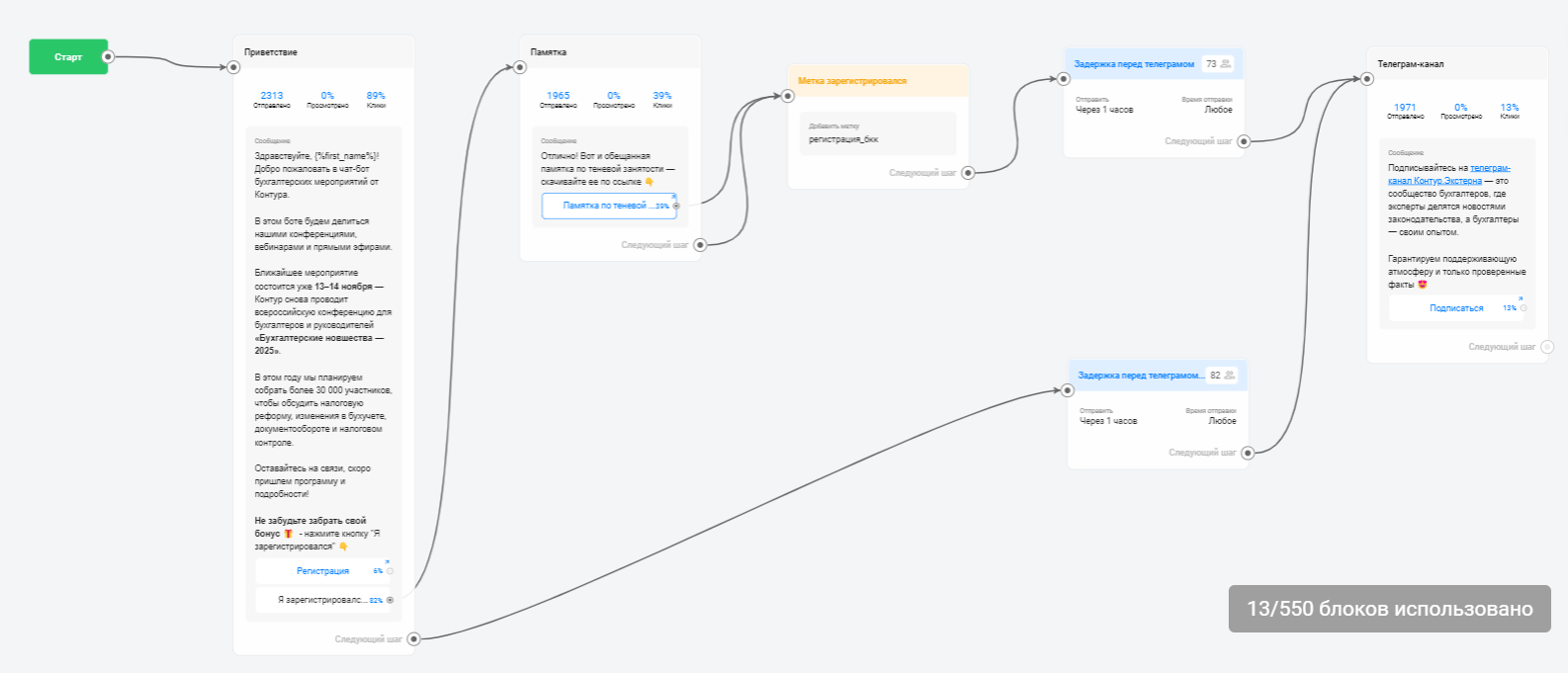Click Следующий шаг connector of delay block 82
The height and width of the screenshot is (673, 1568).
tap(1248, 453)
